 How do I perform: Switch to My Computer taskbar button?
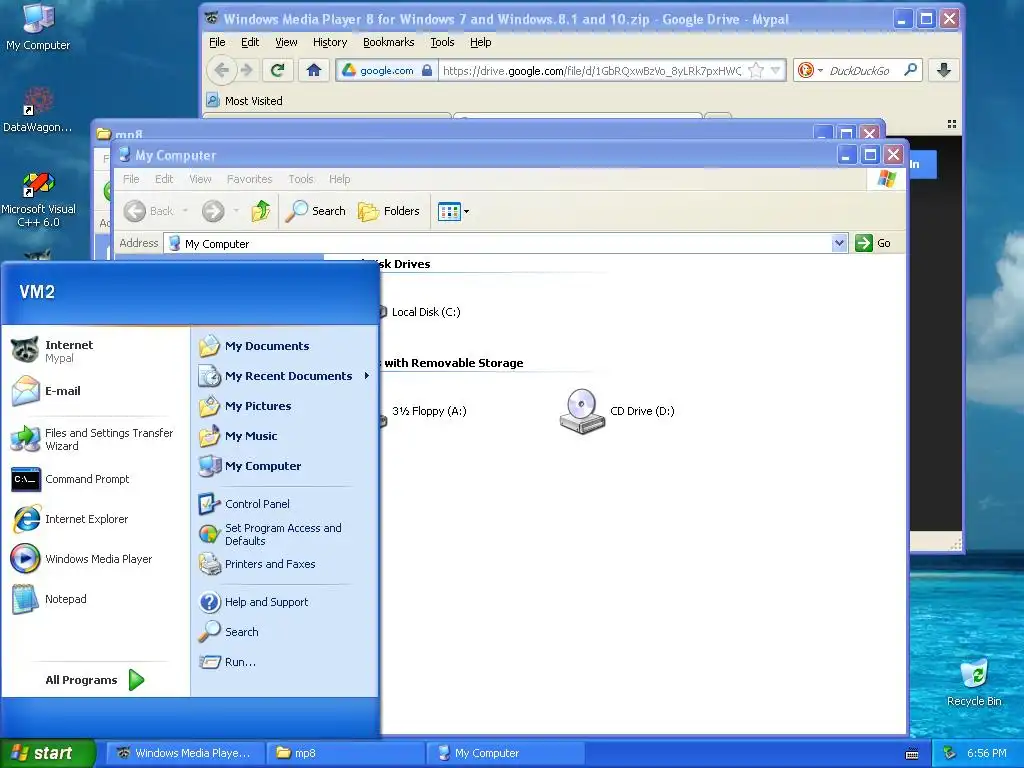point(506,753)
